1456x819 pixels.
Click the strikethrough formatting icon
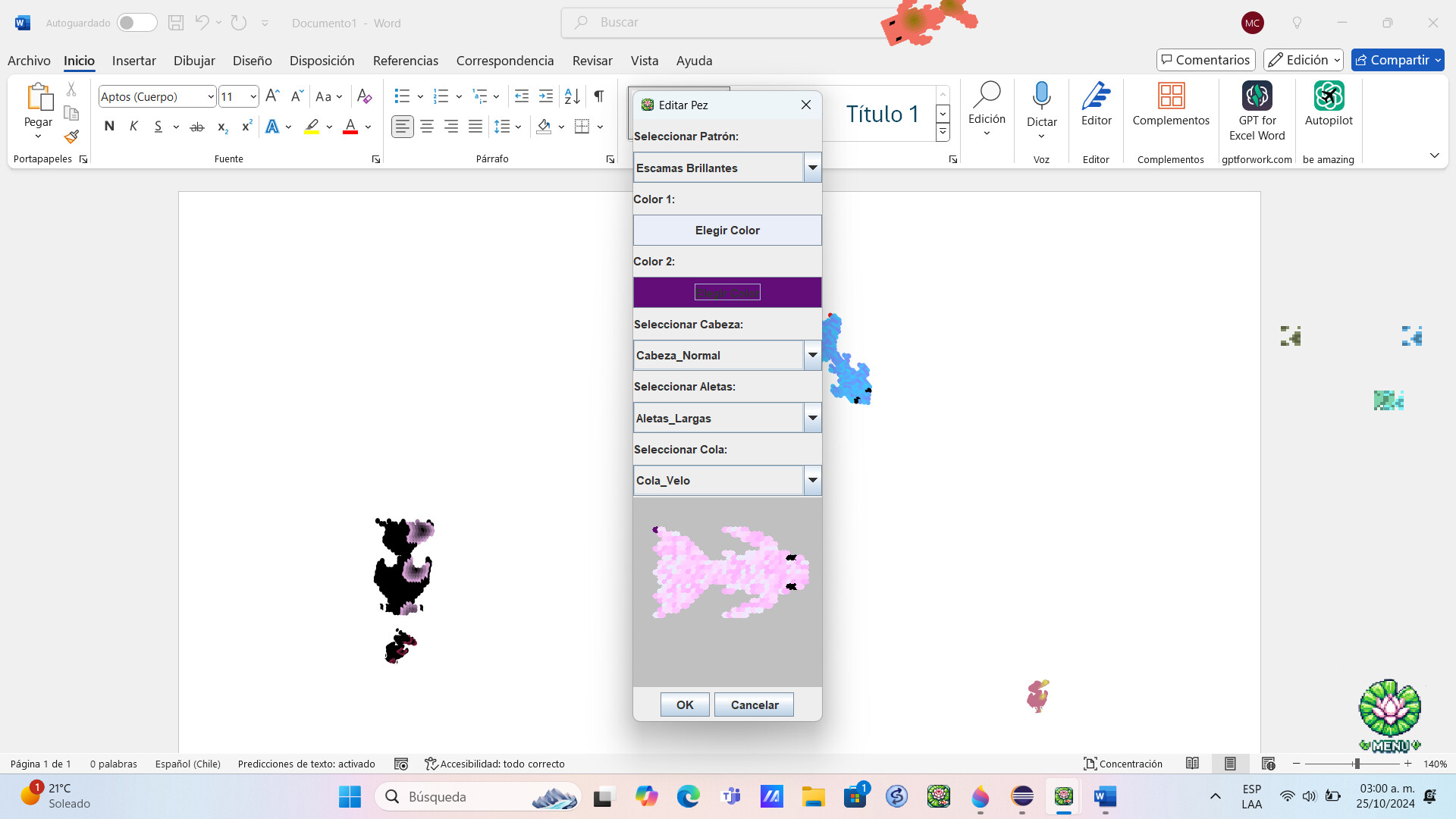[x=197, y=126]
